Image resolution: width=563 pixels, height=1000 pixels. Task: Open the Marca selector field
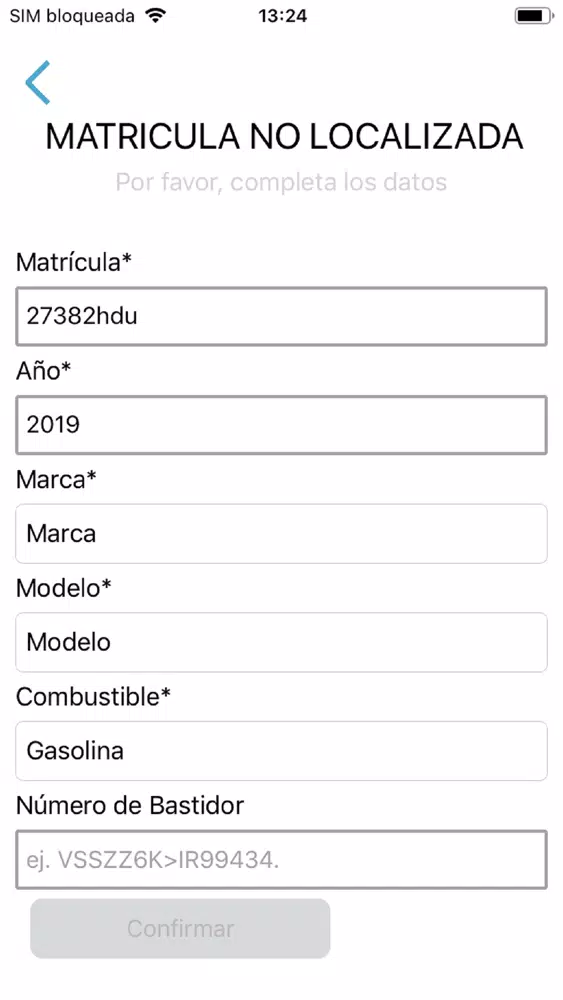[x=281, y=534]
